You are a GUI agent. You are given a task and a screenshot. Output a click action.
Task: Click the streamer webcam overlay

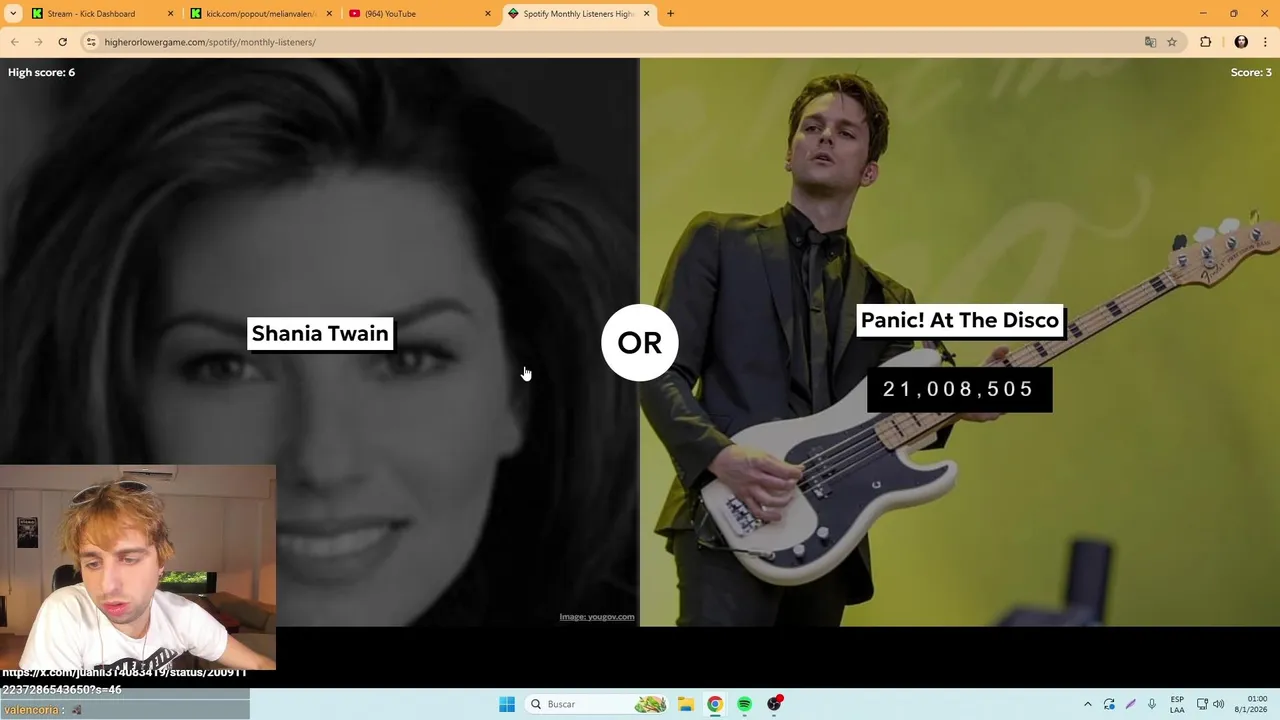pyautogui.click(x=138, y=567)
